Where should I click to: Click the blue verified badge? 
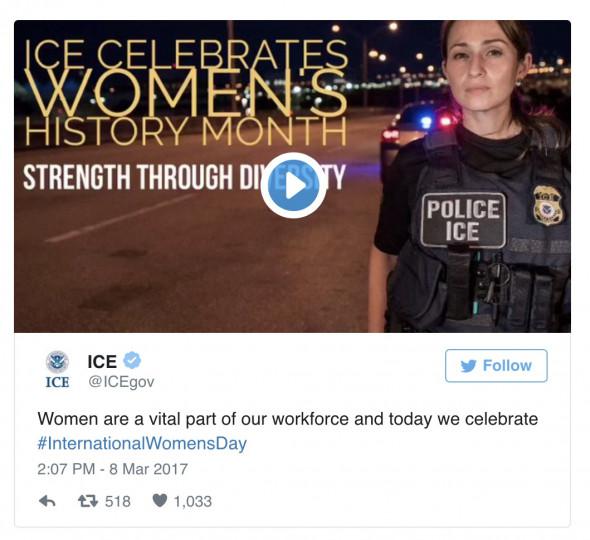click(132, 361)
